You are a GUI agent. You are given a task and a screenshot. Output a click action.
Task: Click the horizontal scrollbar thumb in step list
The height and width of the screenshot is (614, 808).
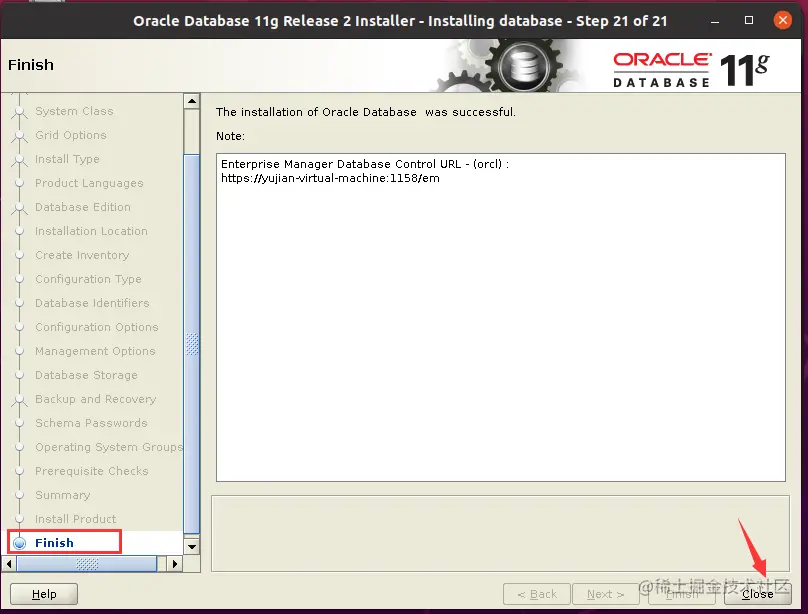tap(87, 564)
